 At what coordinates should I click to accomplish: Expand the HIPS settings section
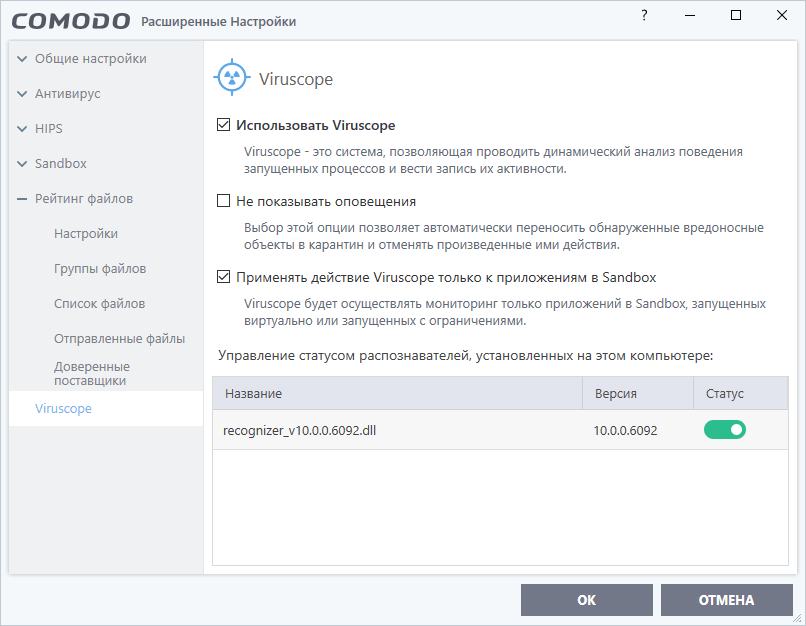pos(22,129)
